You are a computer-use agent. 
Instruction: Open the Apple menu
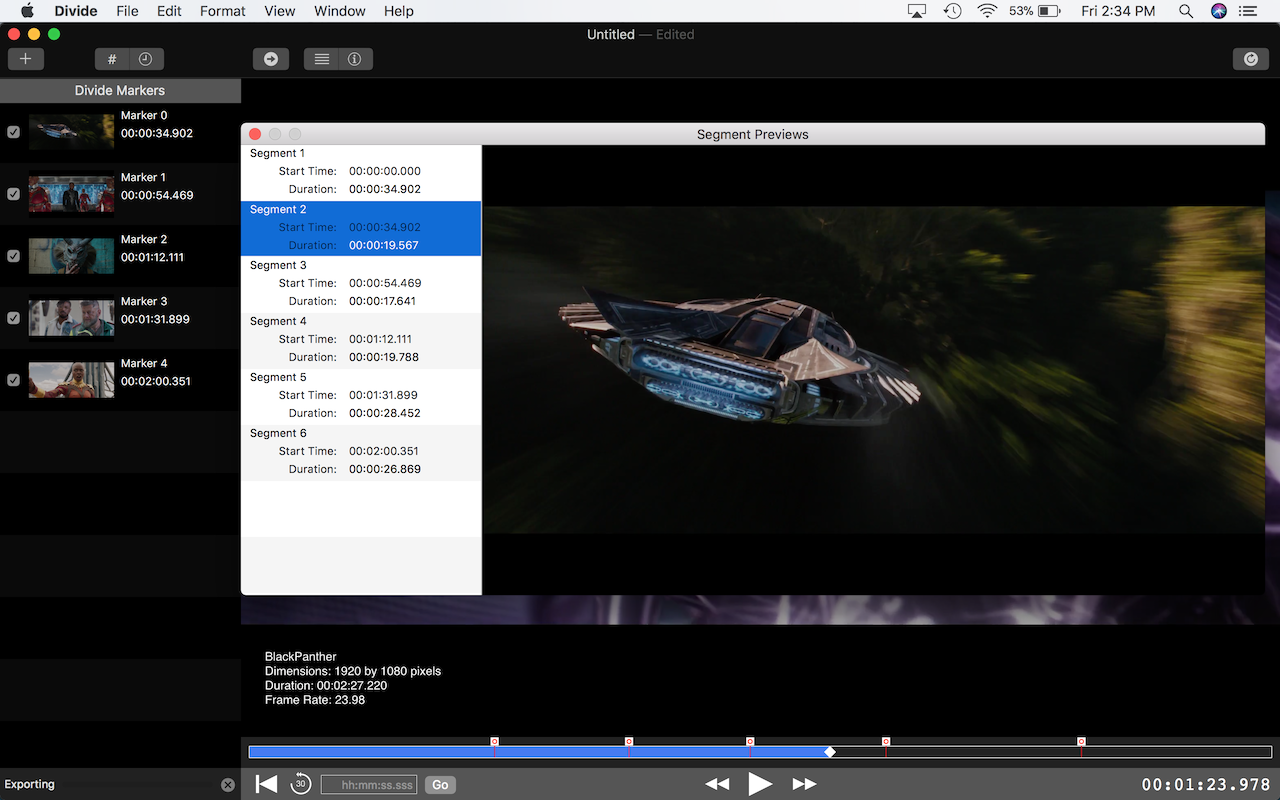click(26, 11)
